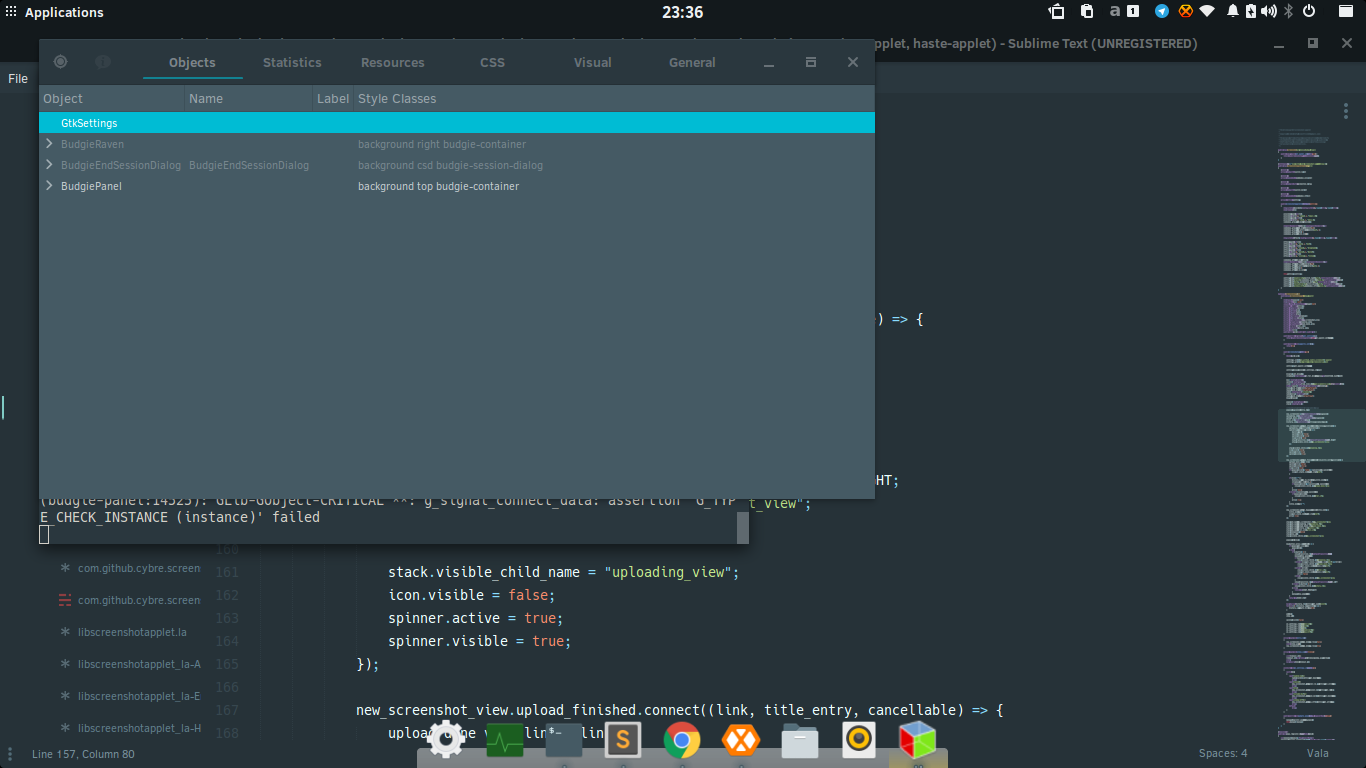This screenshot has width=1366, height=768.
Task: Click 'background csd budgie-session-dialog' style cell
Action: click(x=451, y=165)
